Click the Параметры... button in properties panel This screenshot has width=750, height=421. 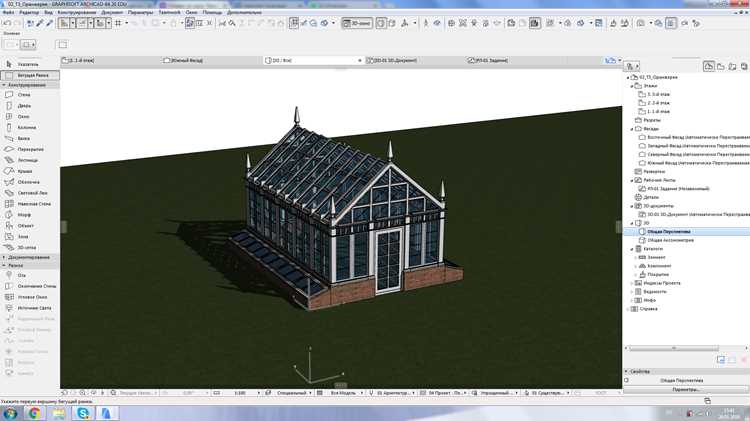(x=685, y=389)
